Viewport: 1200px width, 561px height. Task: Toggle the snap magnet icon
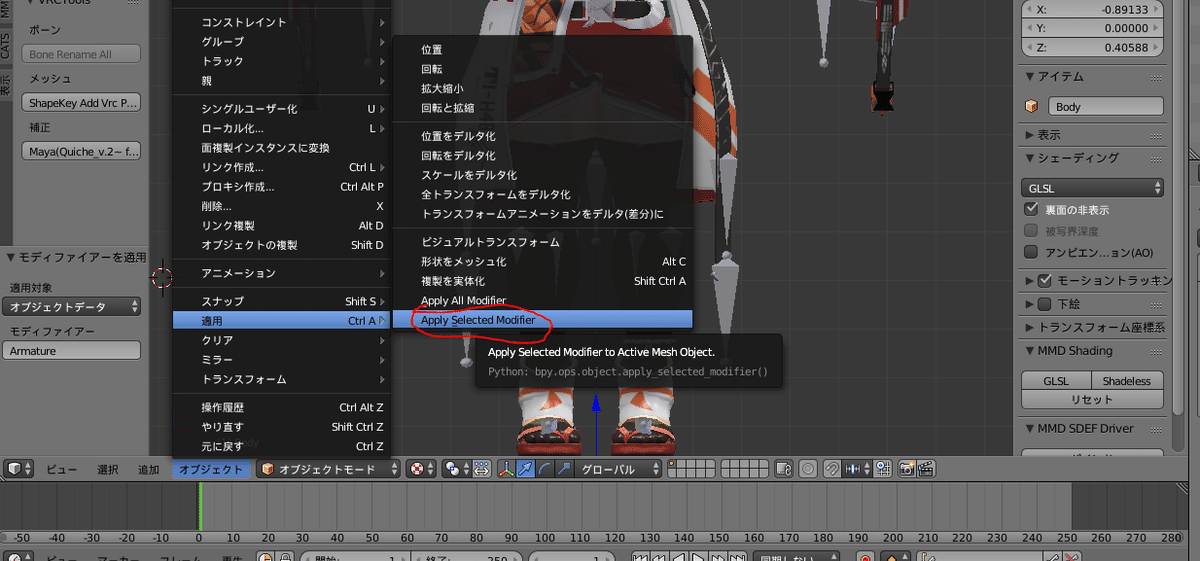[833, 469]
